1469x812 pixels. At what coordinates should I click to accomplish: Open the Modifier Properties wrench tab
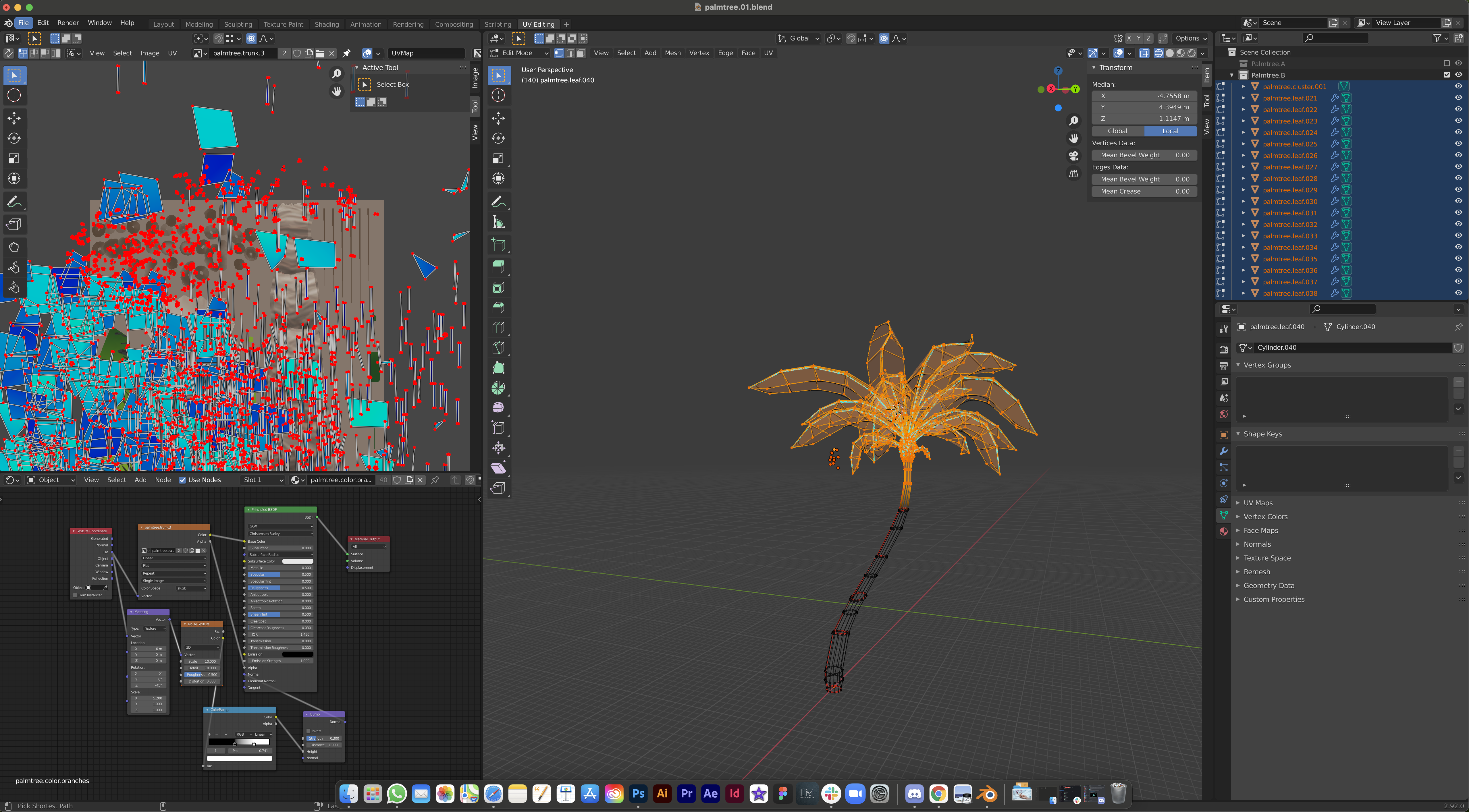[x=1223, y=451]
